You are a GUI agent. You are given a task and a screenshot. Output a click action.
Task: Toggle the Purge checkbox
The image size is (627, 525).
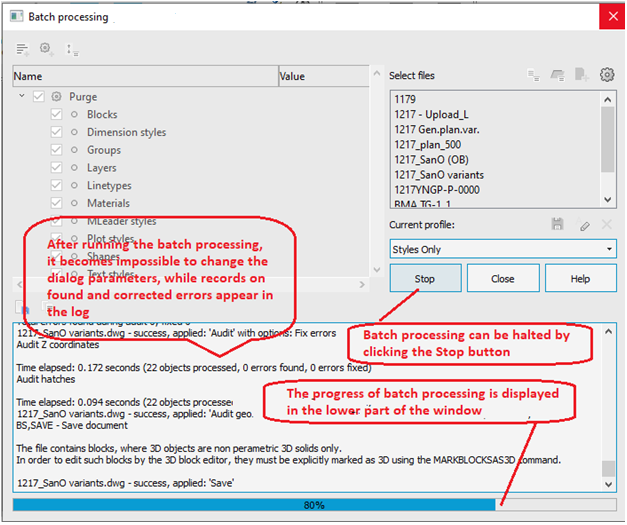pos(39,97)
